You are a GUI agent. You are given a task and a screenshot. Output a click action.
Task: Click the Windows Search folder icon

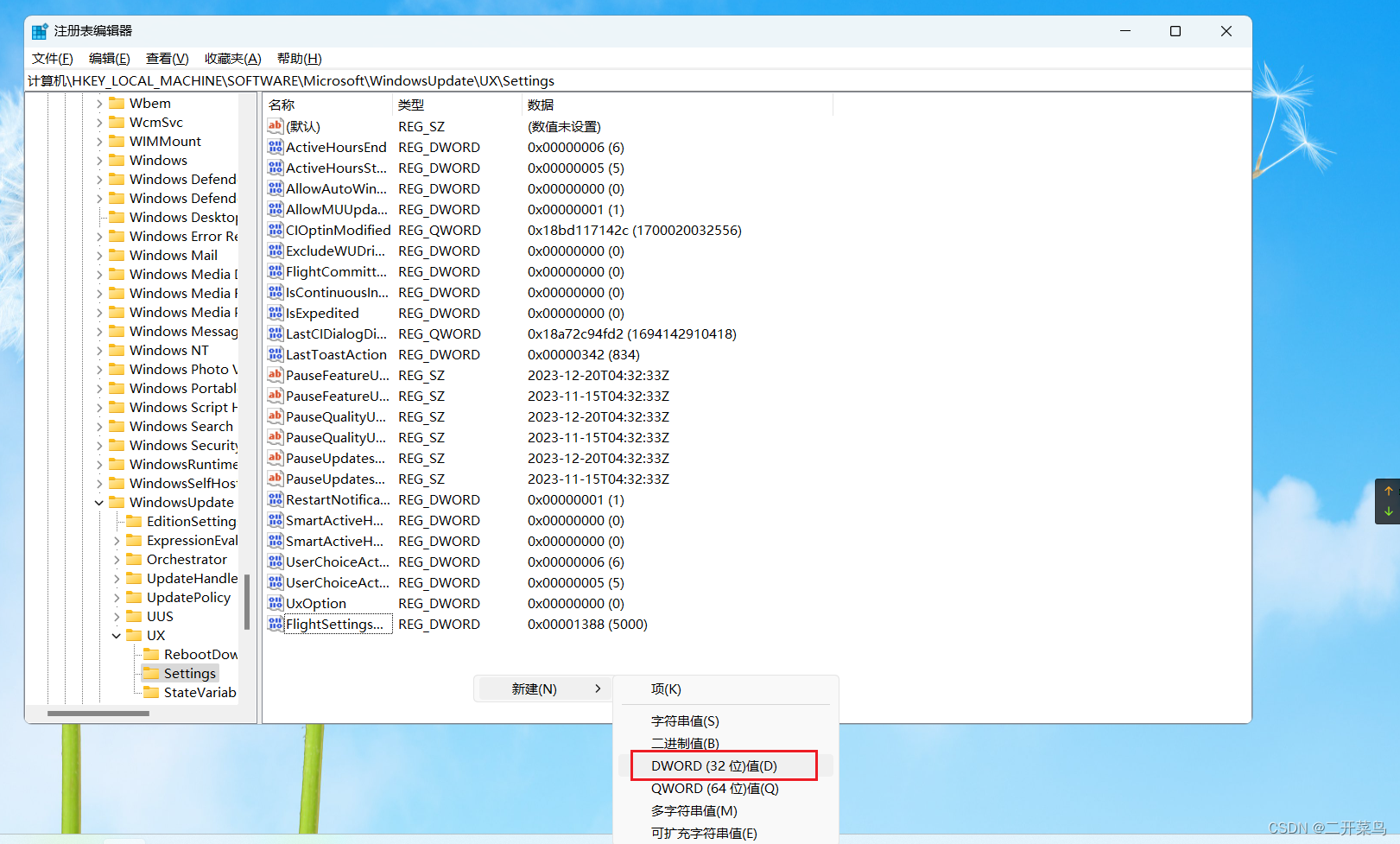tap(117, 426)
